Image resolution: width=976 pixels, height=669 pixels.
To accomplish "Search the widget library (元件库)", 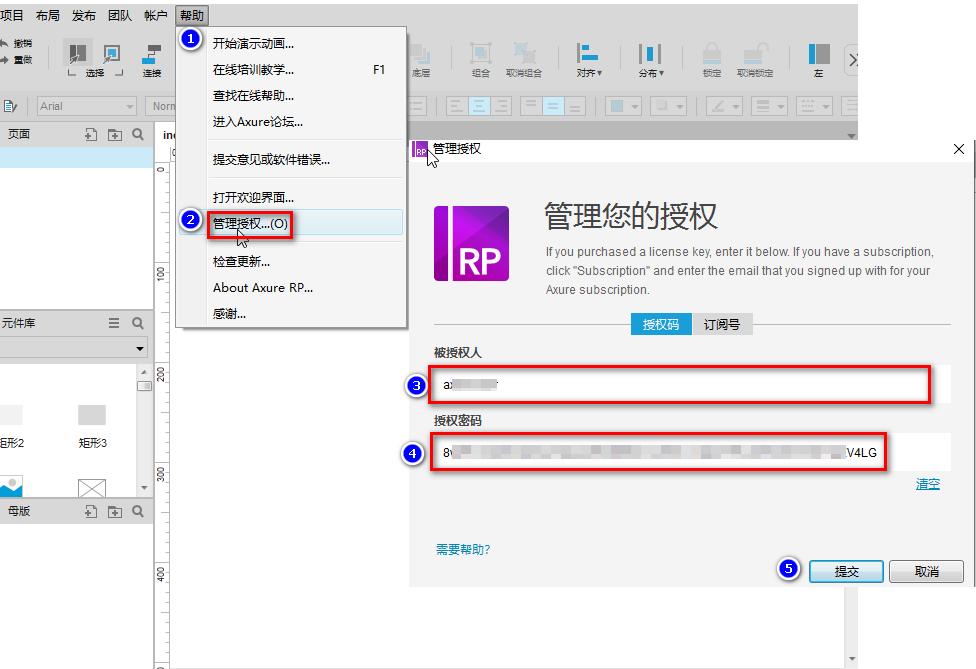I will (138, 324).
